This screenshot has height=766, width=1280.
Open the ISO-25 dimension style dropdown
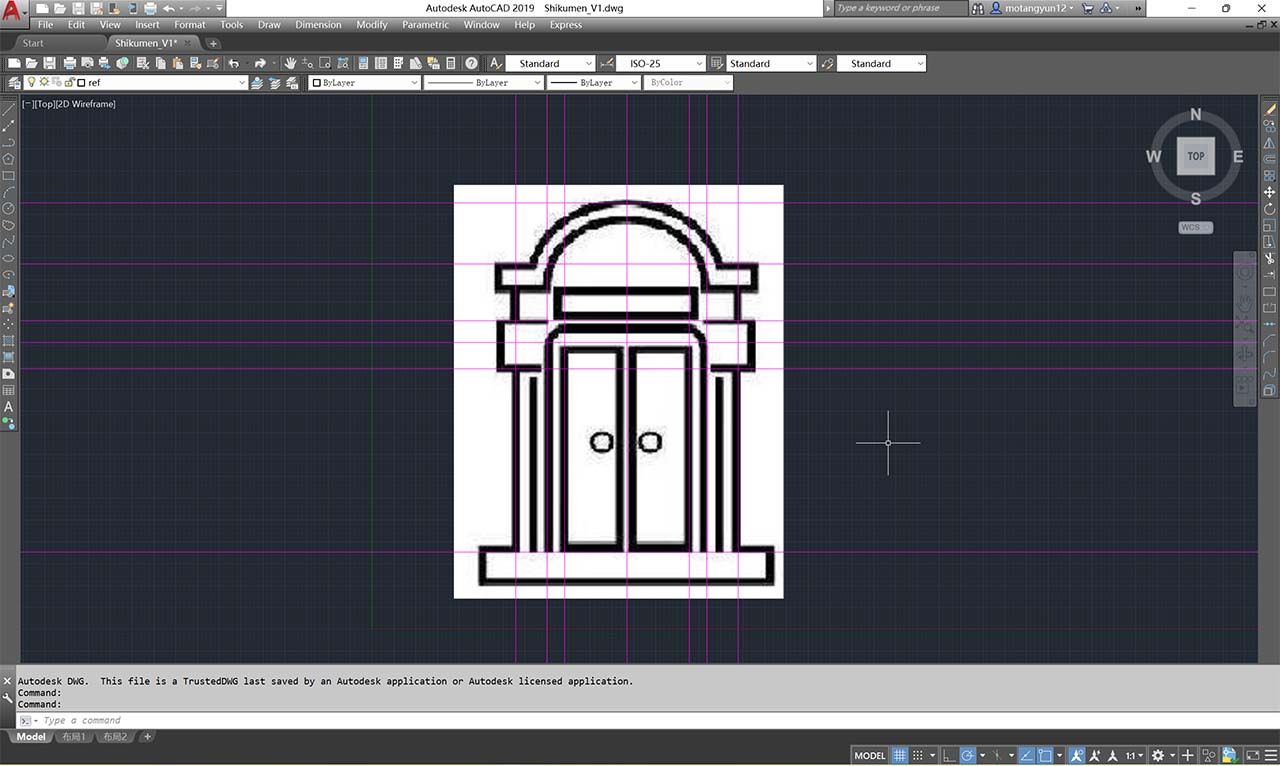point(661,63)
